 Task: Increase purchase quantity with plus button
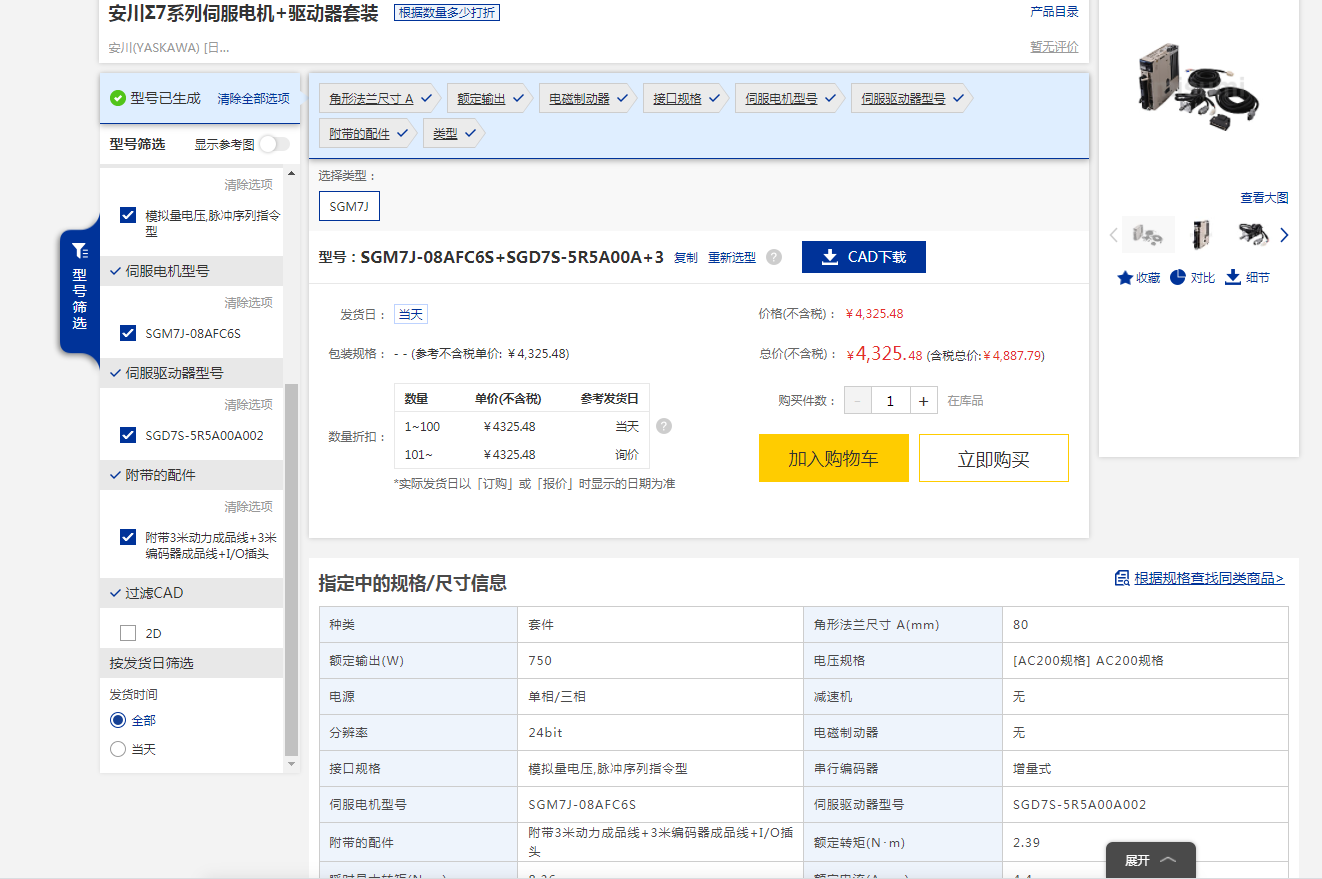[923, 400]
